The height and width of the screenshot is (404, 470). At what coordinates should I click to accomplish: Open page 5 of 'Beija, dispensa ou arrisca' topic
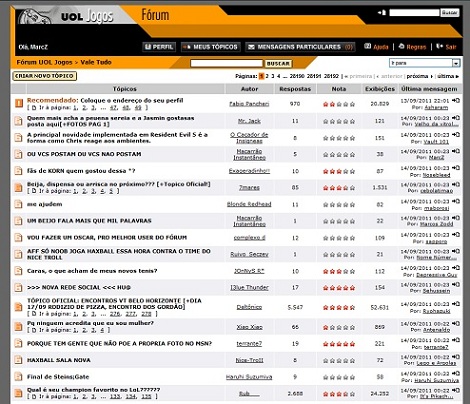point(111,191)
